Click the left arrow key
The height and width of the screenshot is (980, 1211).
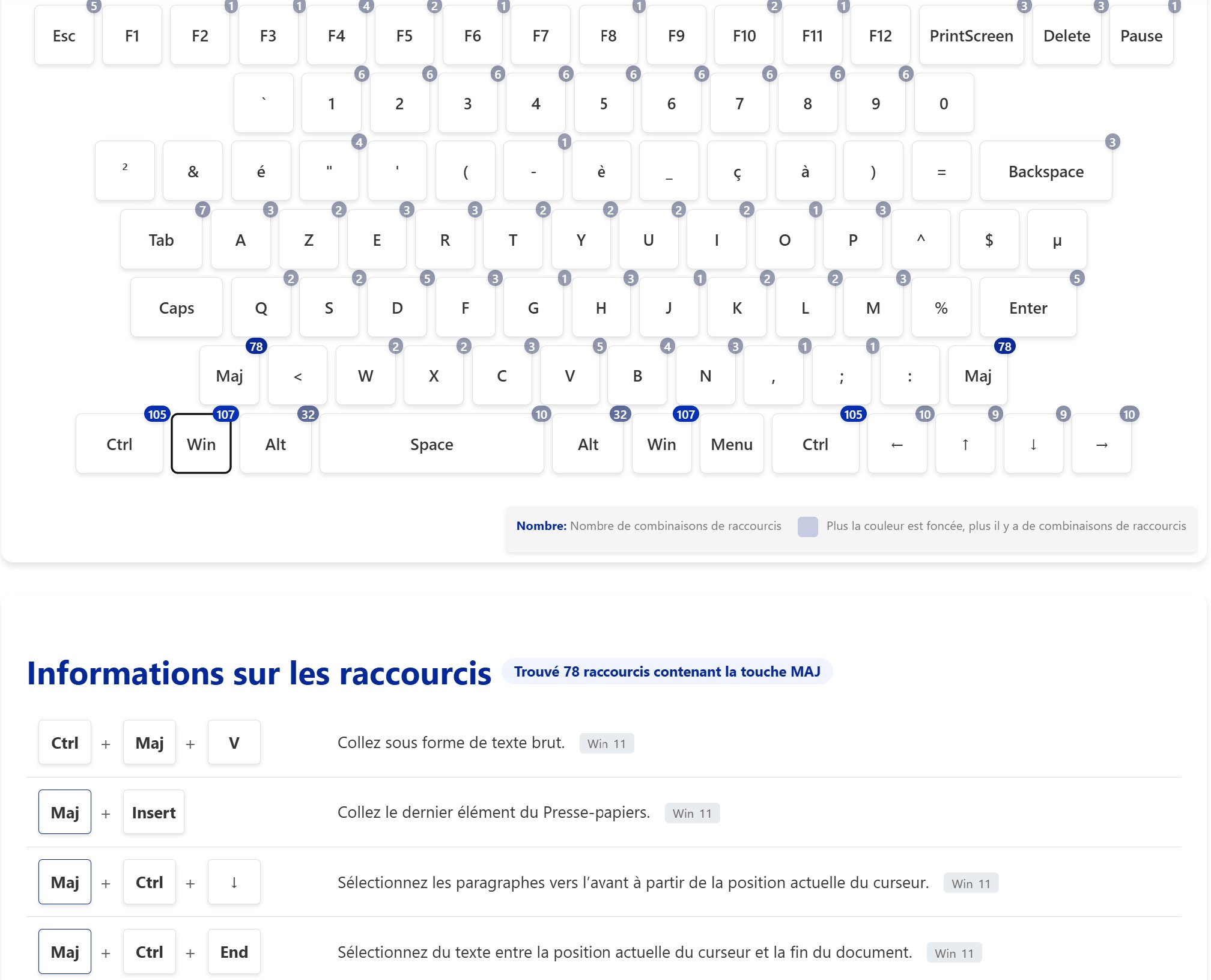pyautogui.click(x=897, y=444)
